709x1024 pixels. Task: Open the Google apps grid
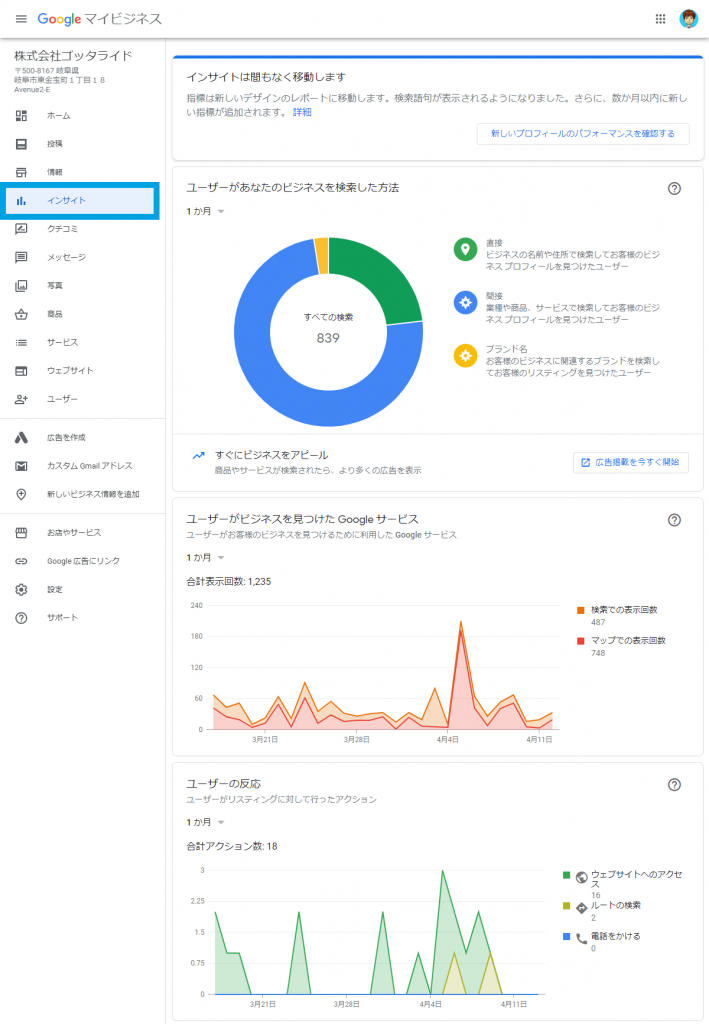coord(660,19)
